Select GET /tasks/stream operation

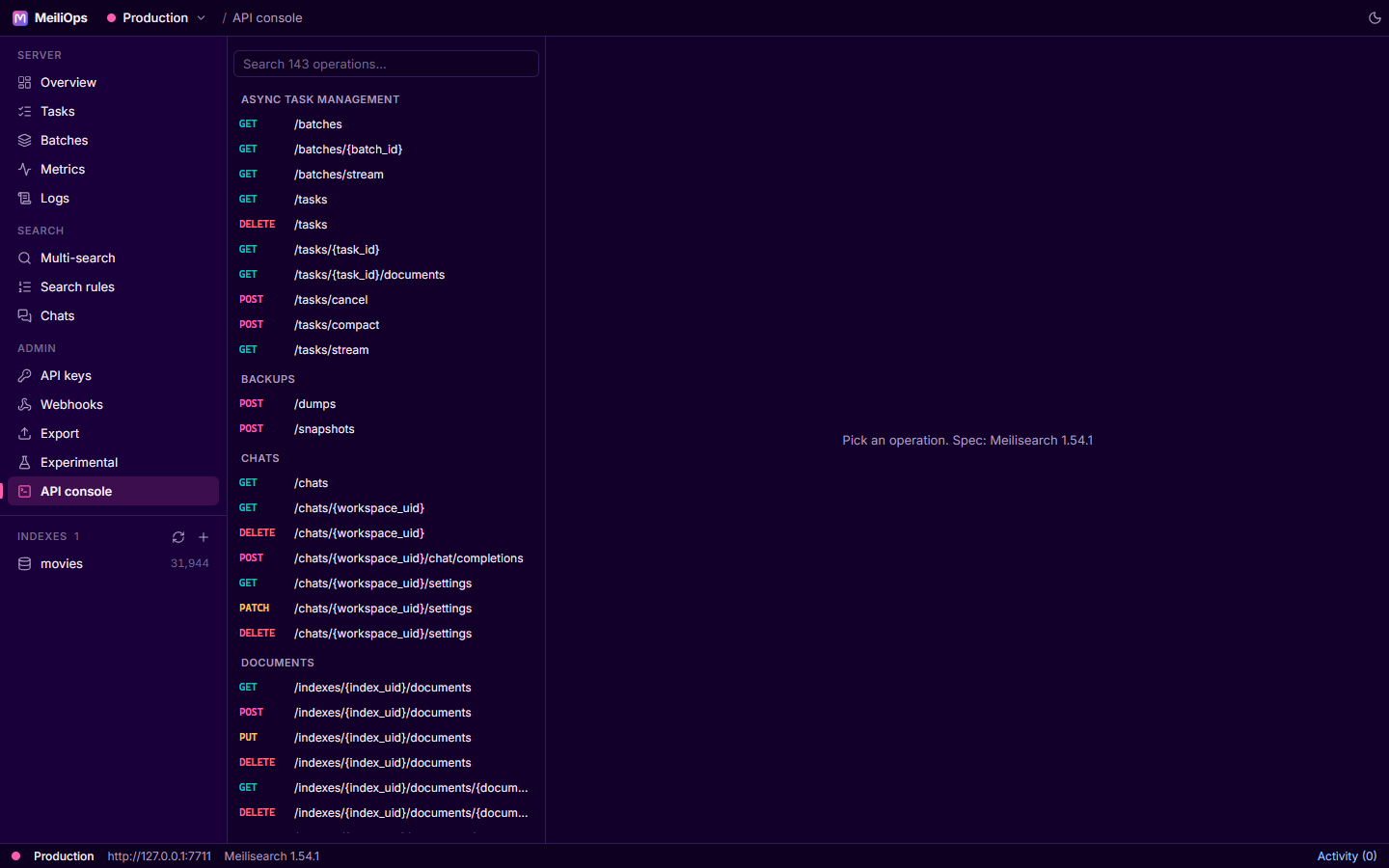pos(386,349)
